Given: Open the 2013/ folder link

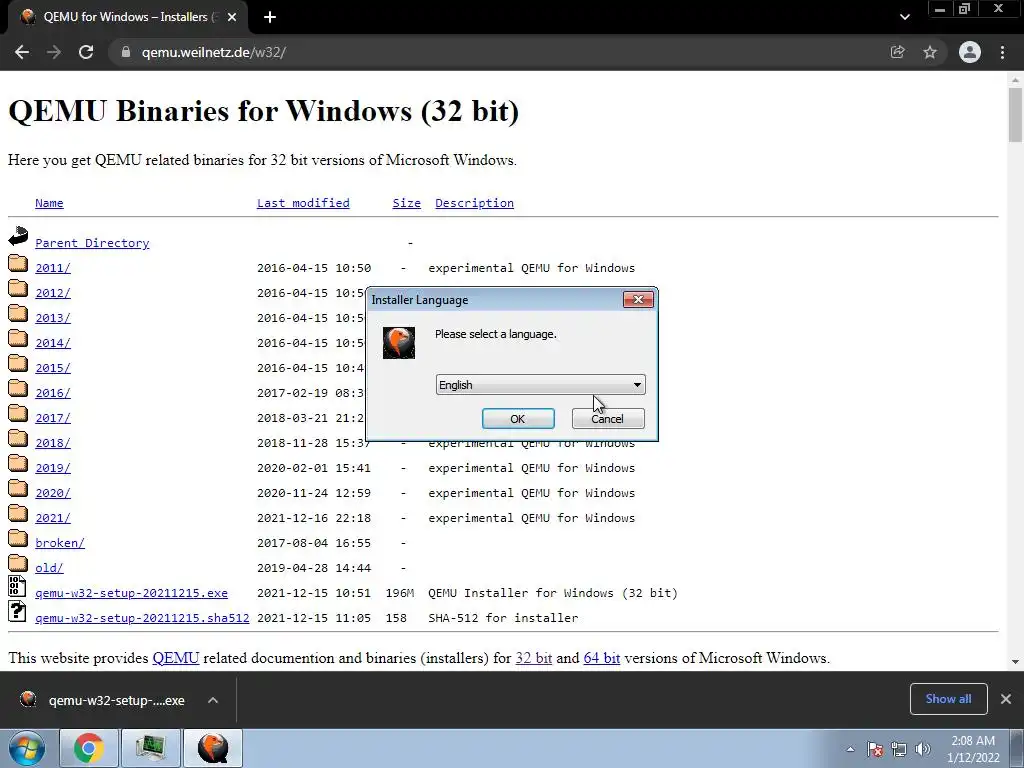Looking at the screenshot, I should point(53,318).
